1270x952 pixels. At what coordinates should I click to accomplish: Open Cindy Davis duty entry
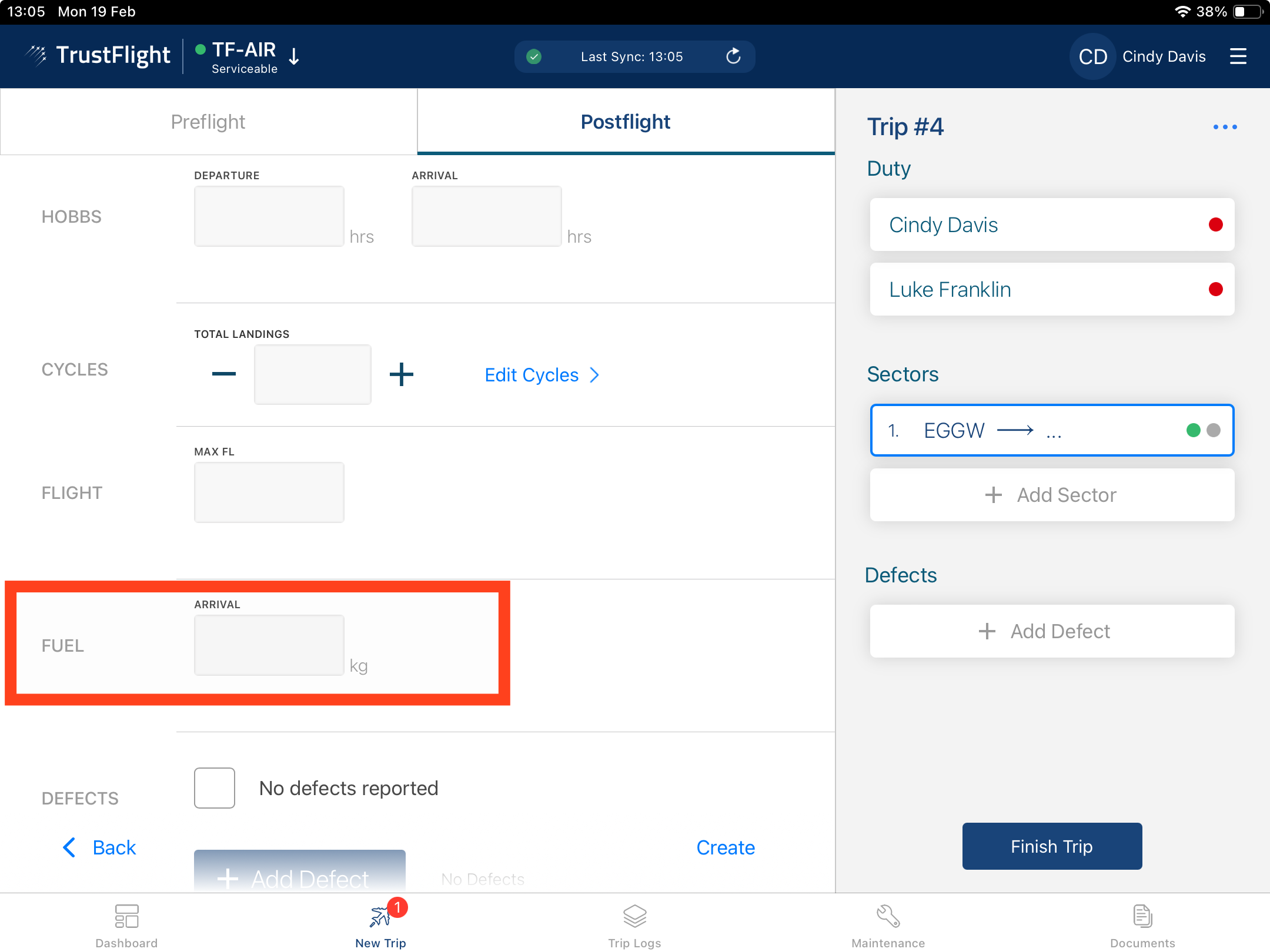click(1051, 225)
